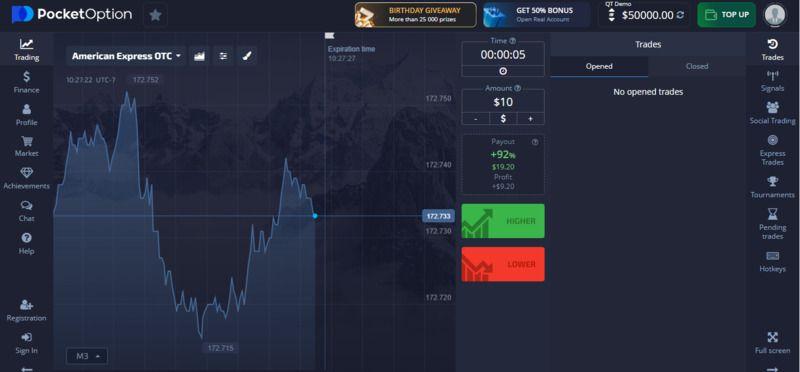Click the TOP UP button
The width and height of the screenshot is (800, 372).
click(726, 15)
